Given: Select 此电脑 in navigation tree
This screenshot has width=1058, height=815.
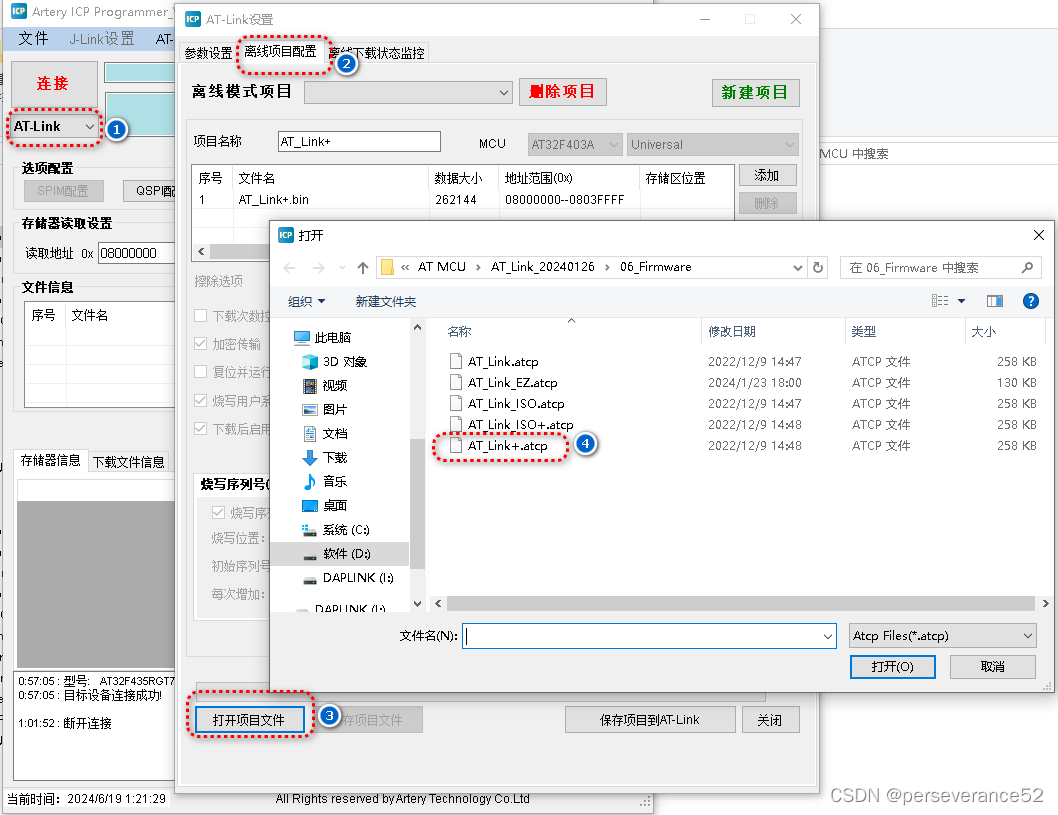Looking at the screenshot, I should pos(323,337).
